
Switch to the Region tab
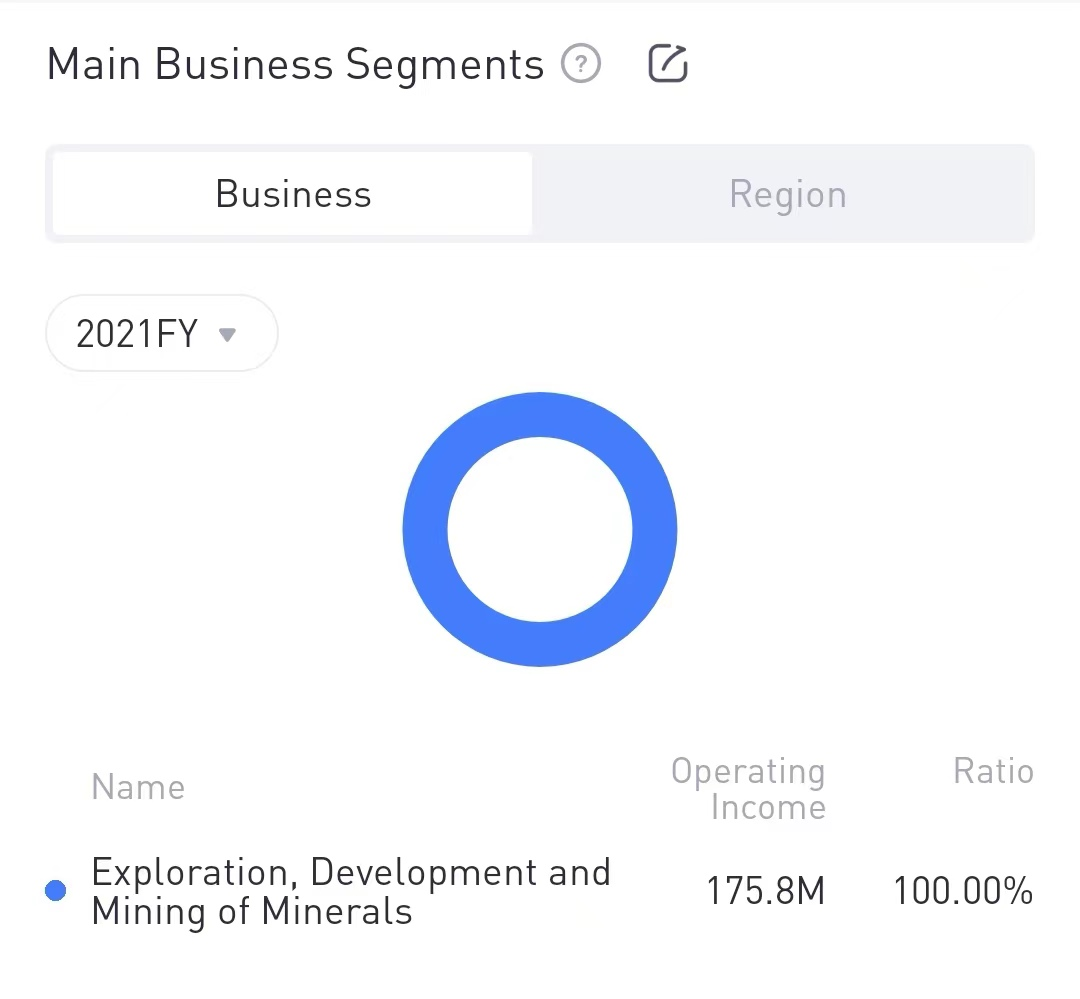click(787, 194)
